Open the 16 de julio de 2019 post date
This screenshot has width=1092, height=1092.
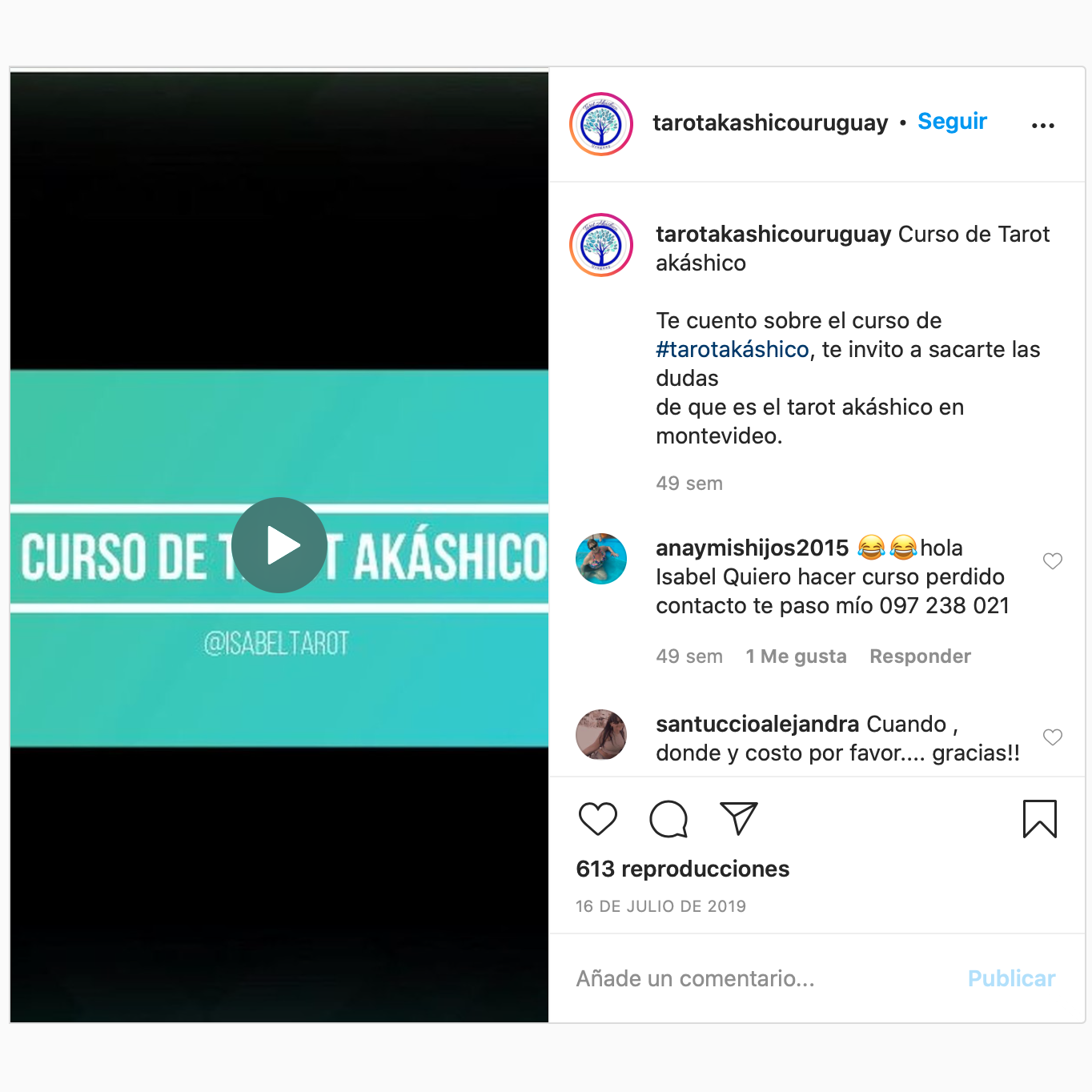point(660,906)
